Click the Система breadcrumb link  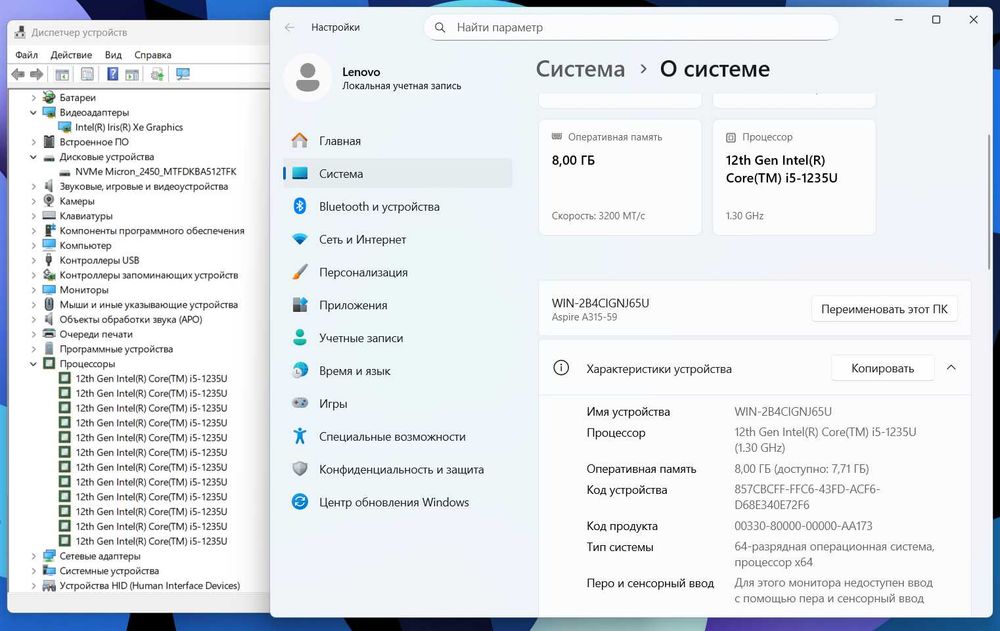(580, 69)
